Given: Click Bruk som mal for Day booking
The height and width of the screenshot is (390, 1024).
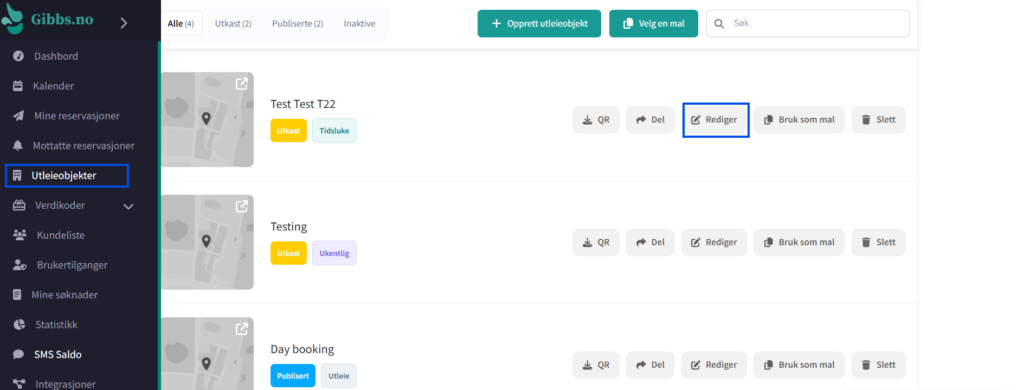Looking at the screenshot, I should click(799, 365).
